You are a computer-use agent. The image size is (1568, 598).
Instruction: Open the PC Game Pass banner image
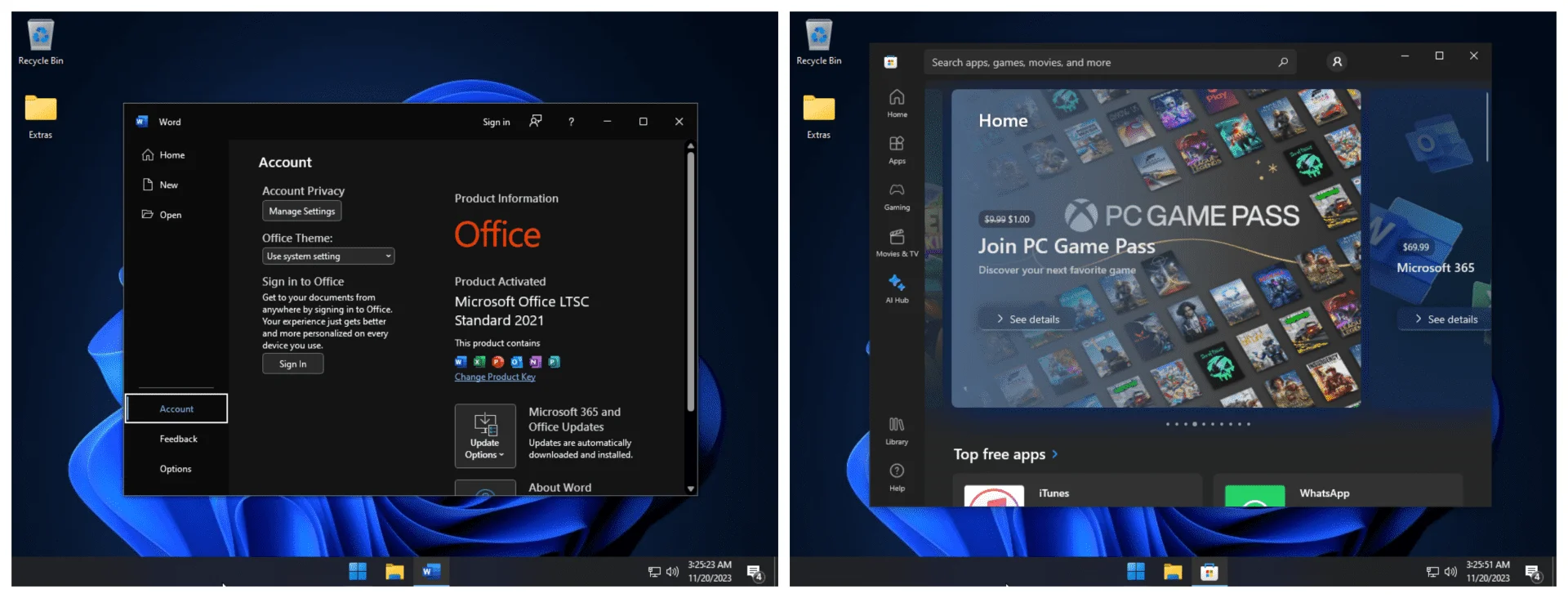point(1156,248)
